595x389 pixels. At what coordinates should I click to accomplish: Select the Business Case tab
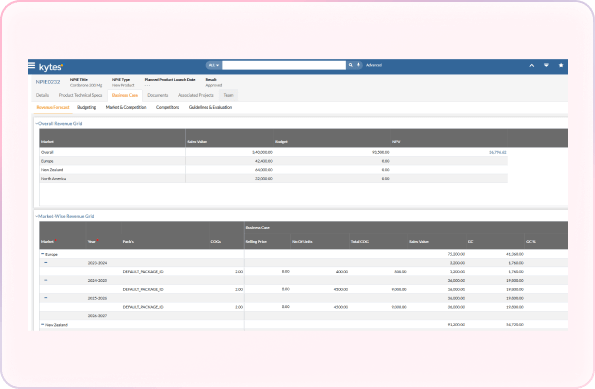[125, 95]
